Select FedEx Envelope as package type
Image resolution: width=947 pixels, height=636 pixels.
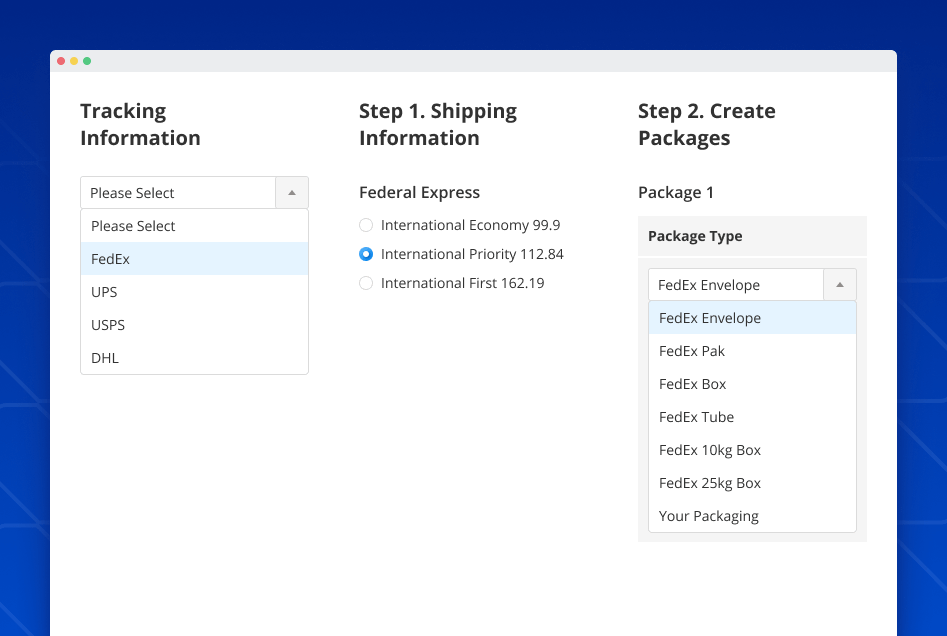coord(710,317)
